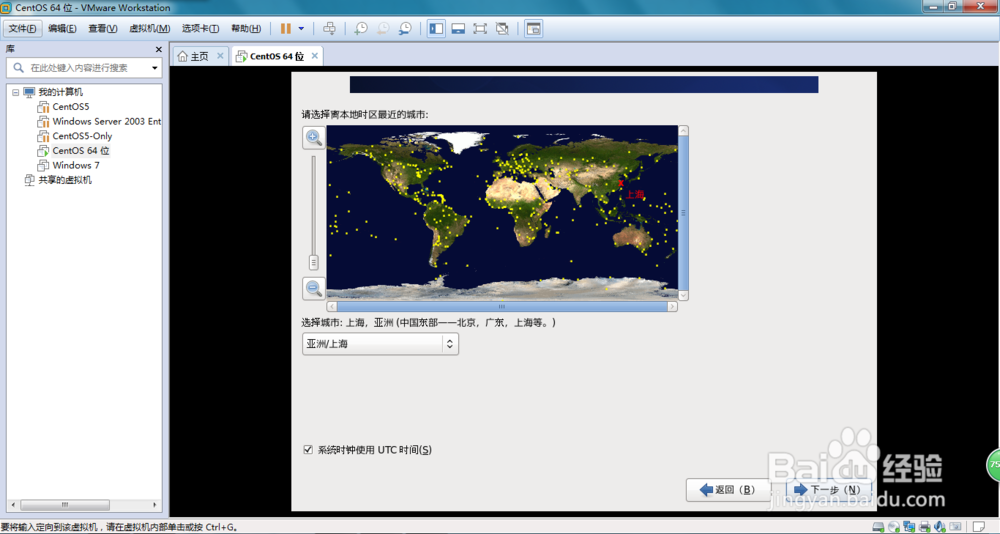The image size is (1000, 534).
Task: Take a snapshot of this virtual machine
Action: point(361,29)
